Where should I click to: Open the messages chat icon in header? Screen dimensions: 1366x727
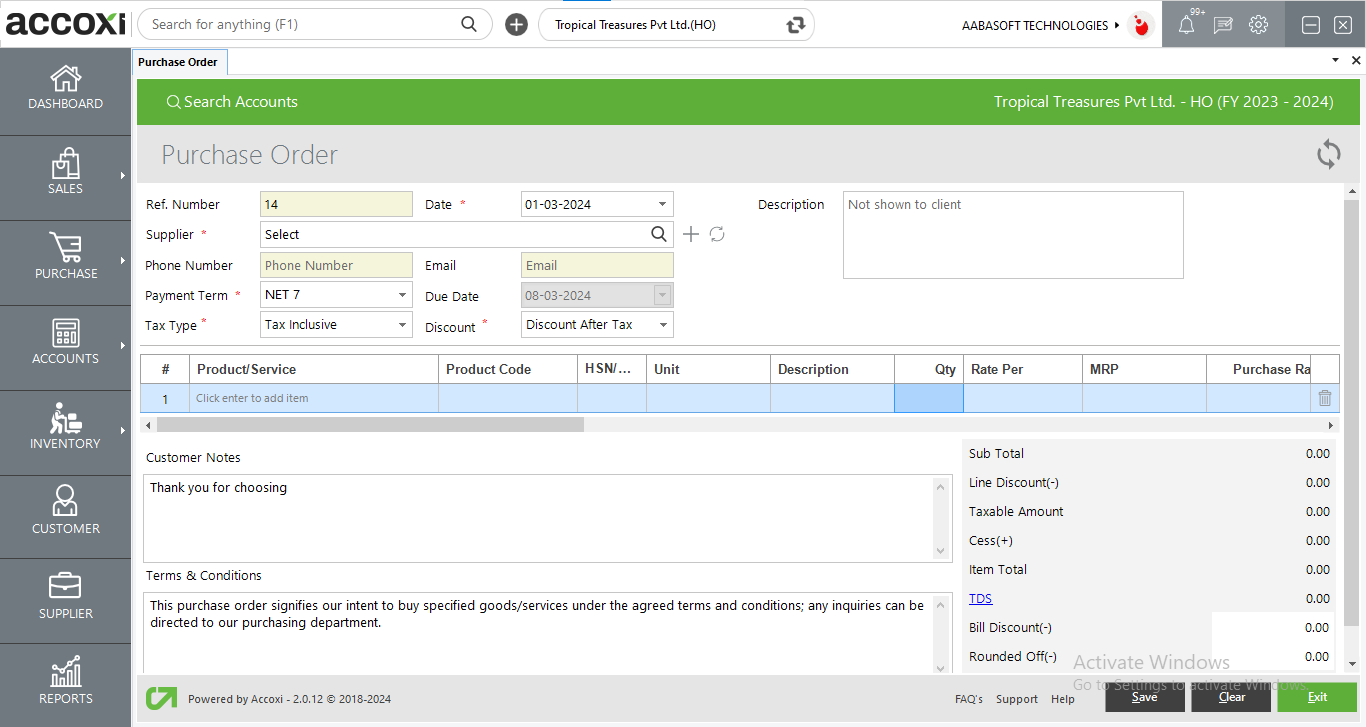click(x=1222, y=26)
